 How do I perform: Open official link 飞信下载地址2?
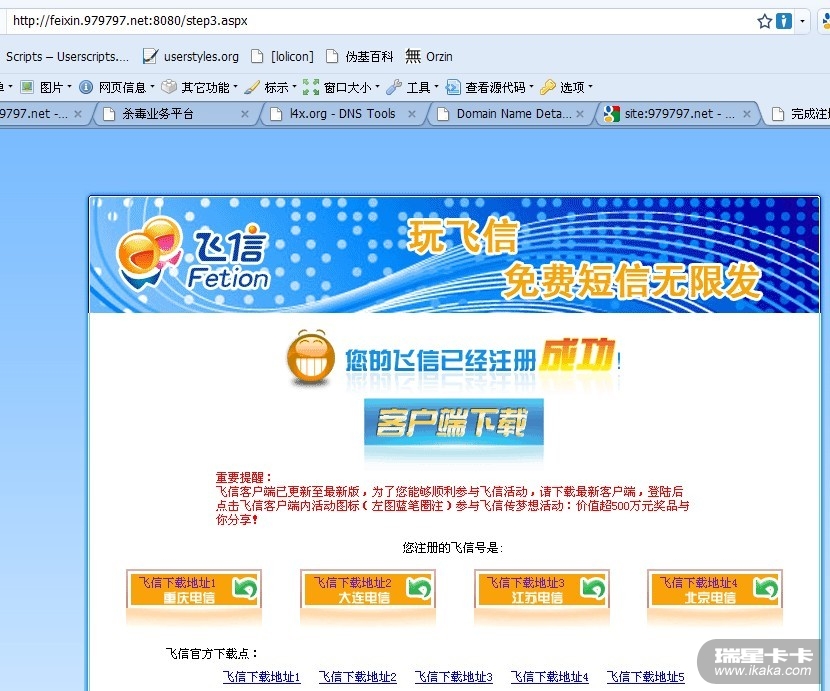357,677
